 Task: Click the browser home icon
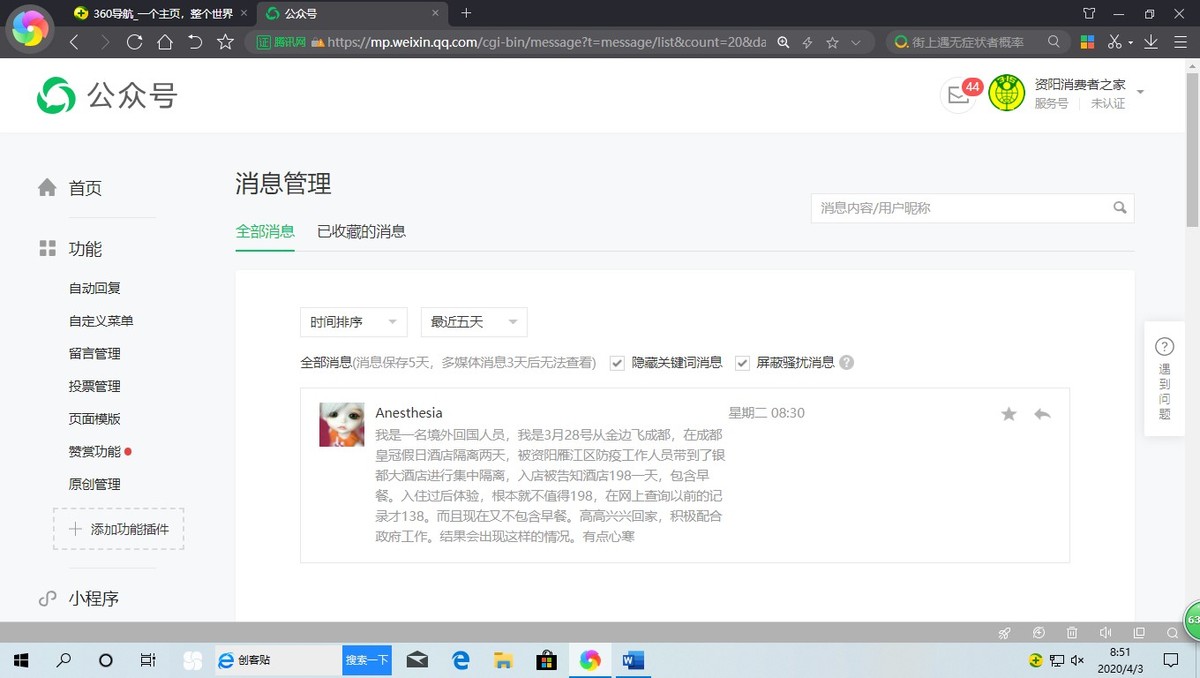[x=165, y=42]
